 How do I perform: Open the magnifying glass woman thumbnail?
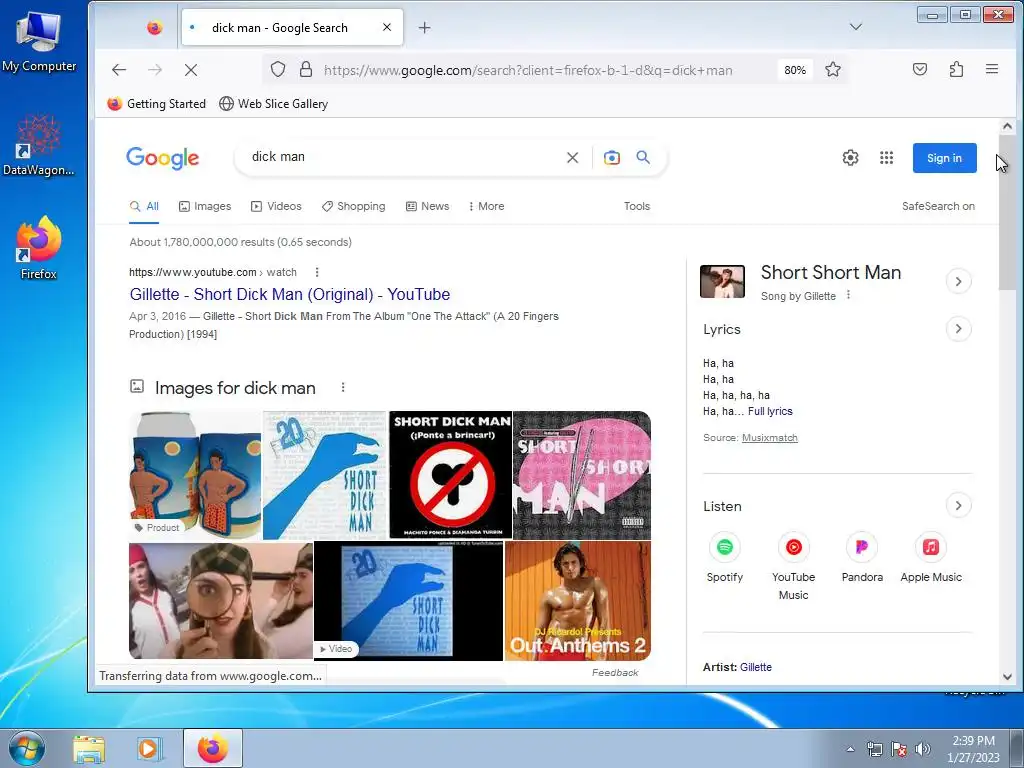pyautogui.click(x=221, y=601)
